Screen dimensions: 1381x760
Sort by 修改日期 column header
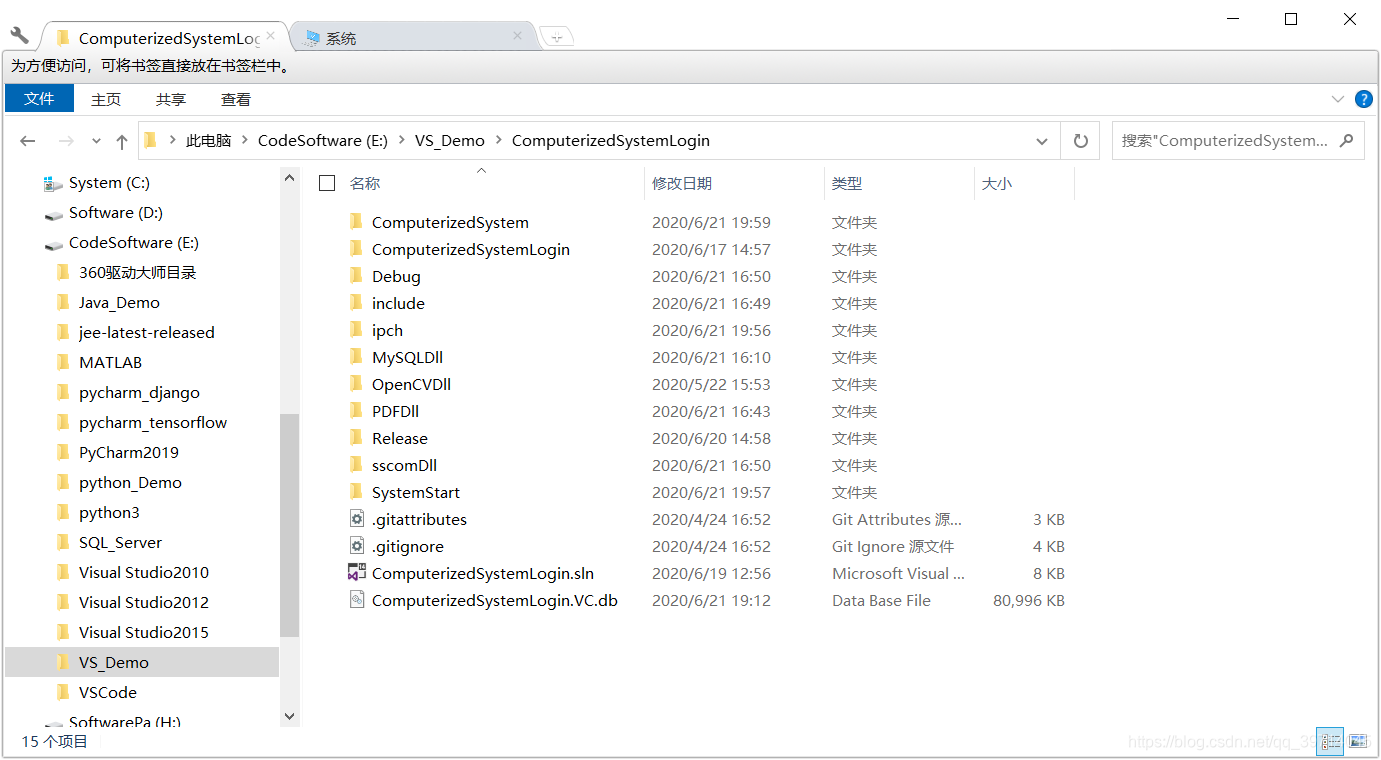682,184
